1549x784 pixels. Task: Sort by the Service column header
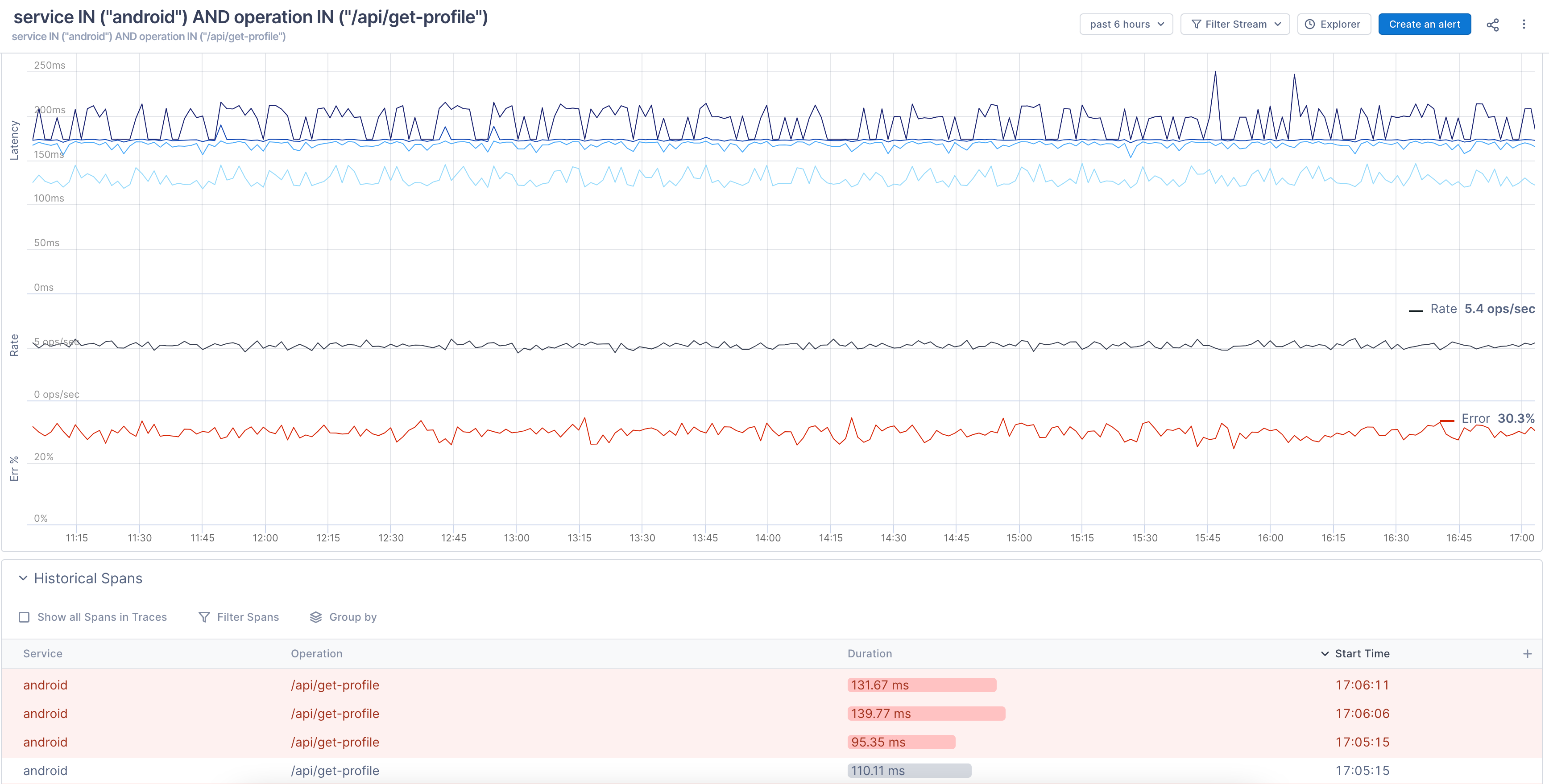pos(43,653)
